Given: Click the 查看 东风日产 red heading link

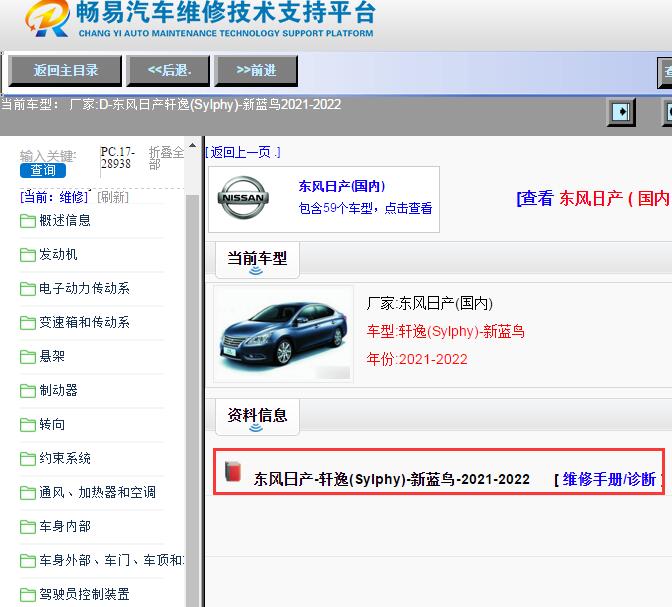Looking at the screenshot, I should tap(594, 198).
